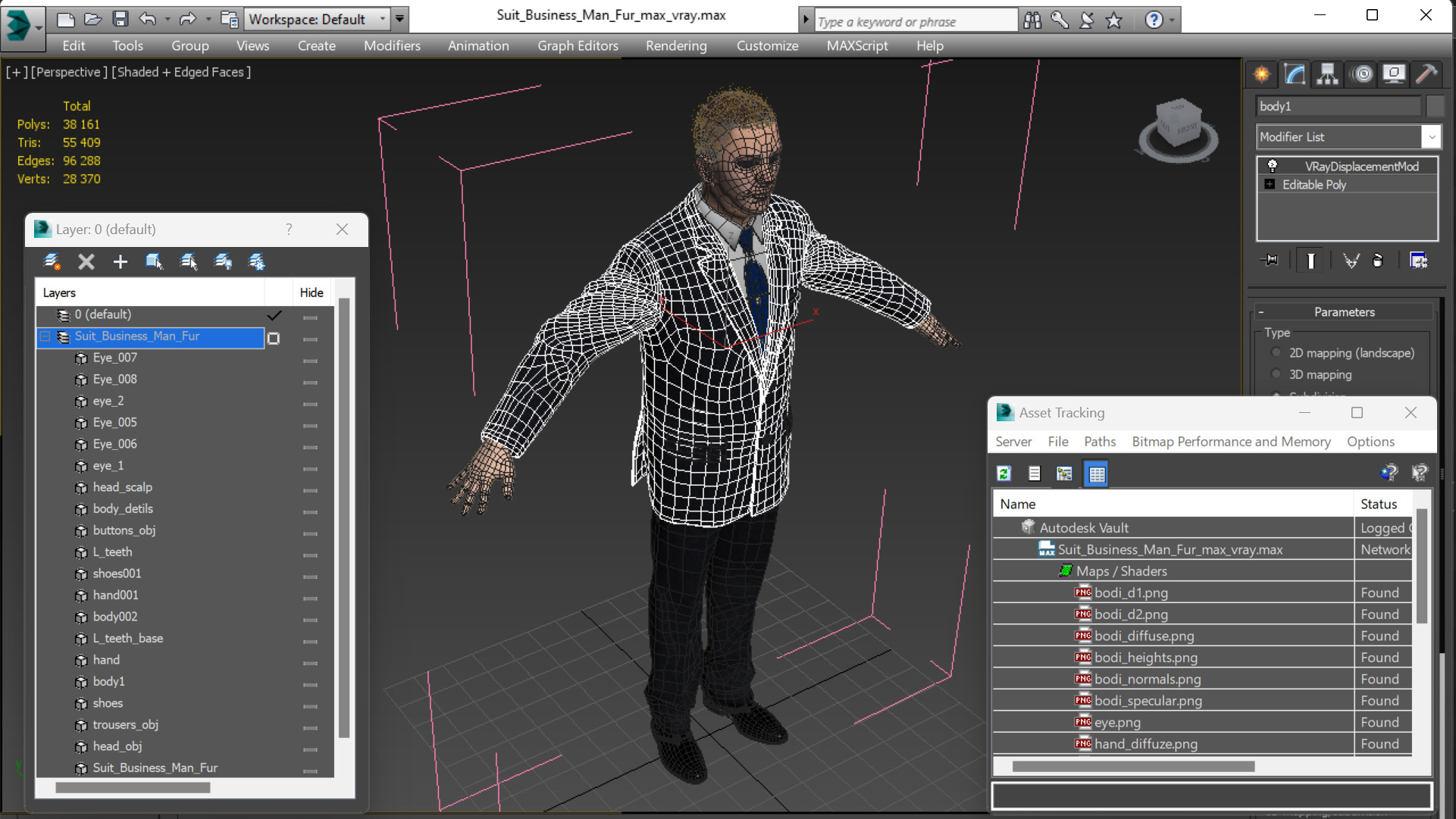Click the Layer dialog vertical scrollbar

pos(344,517)
